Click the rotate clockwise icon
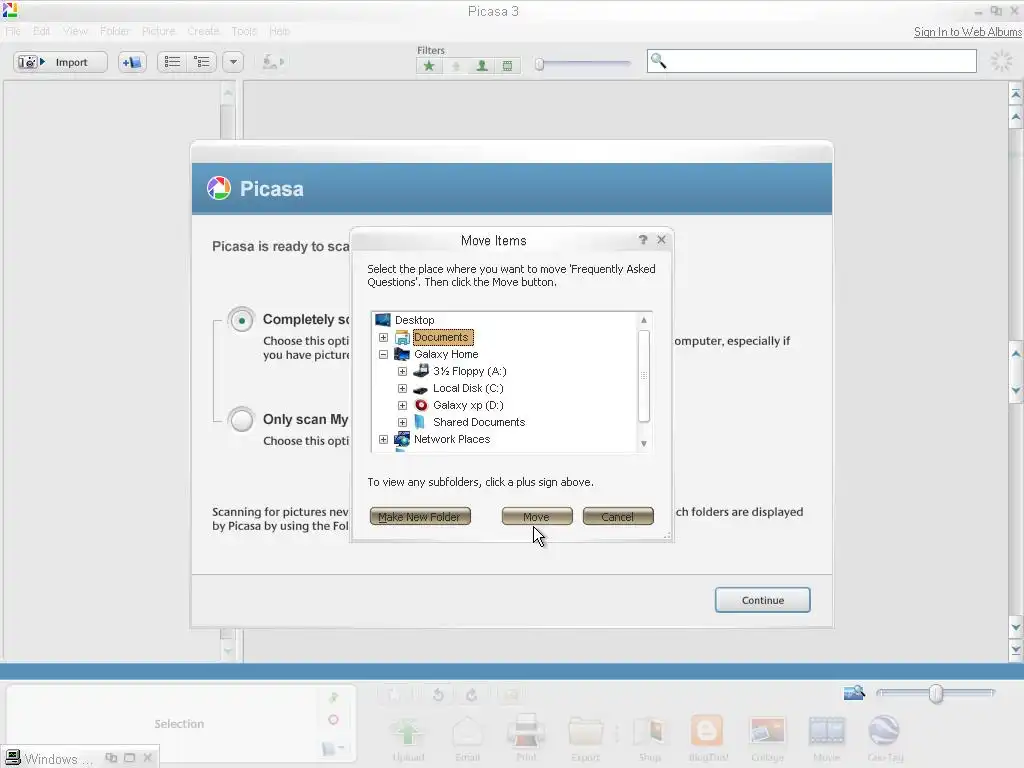This screenshot has width=1024, height=768. [x=472, y=695]
